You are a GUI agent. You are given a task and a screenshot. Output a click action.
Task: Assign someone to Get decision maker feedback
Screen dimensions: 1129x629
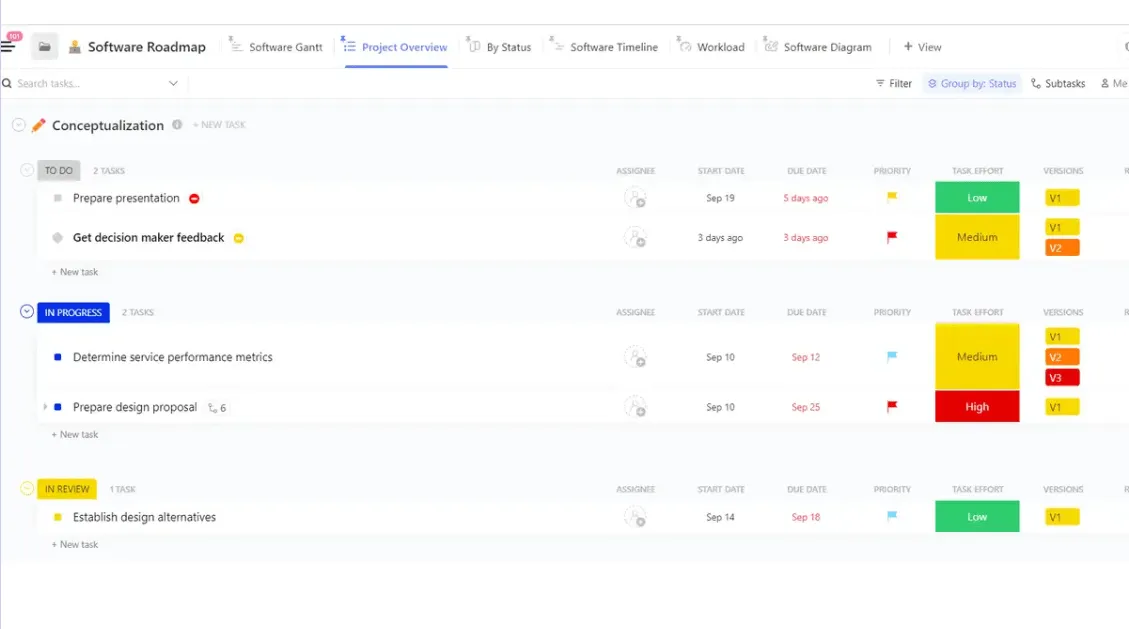635,237
